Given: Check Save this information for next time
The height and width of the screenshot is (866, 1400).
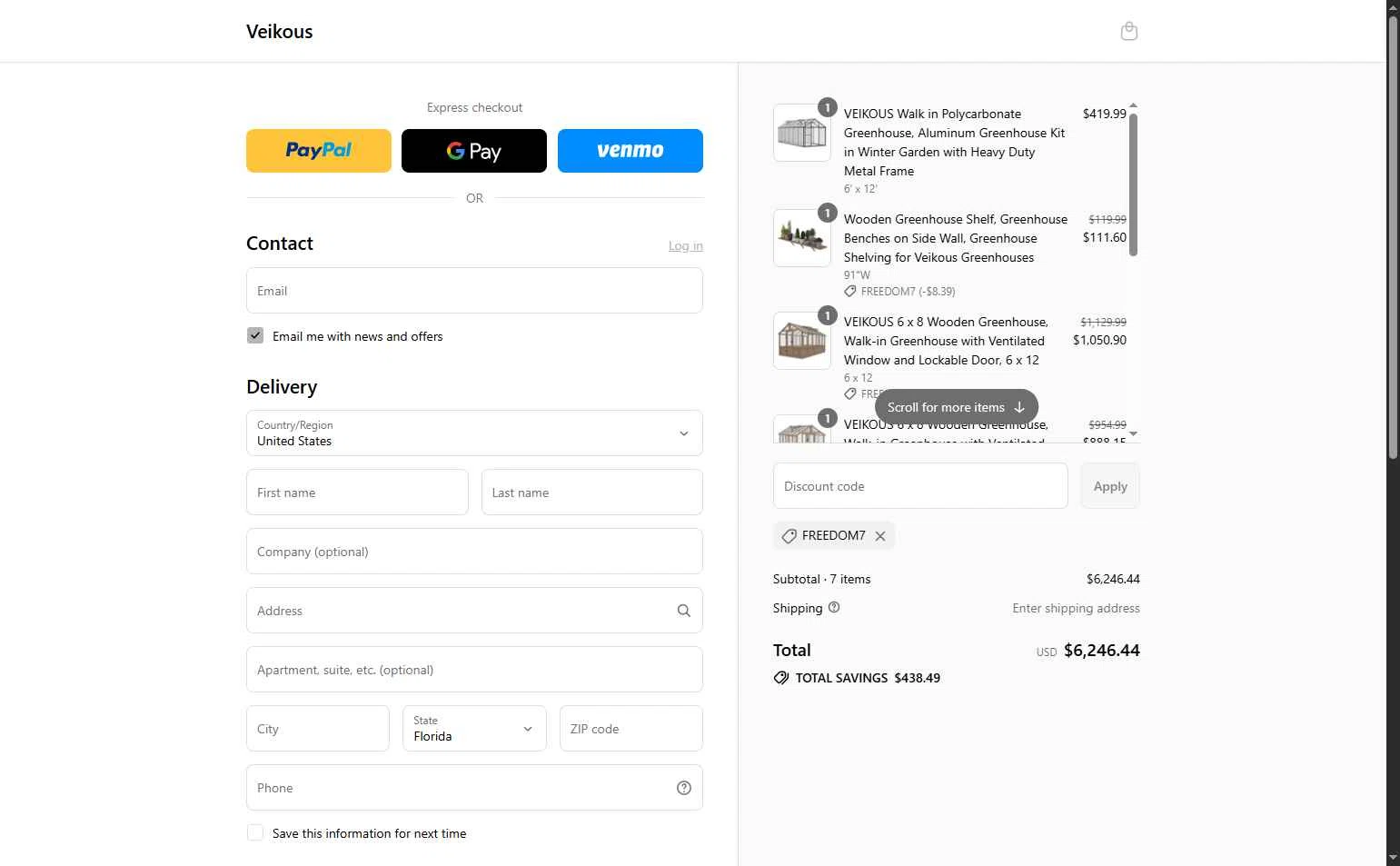Looking at the screenshot, I should 255,832.
